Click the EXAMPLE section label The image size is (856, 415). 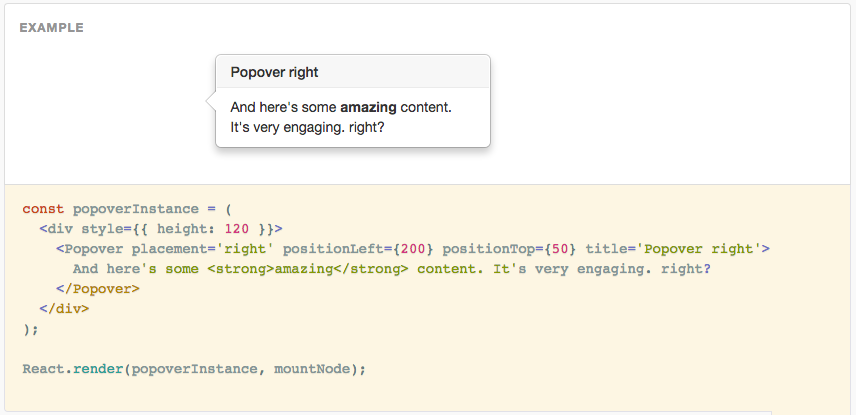52,28
